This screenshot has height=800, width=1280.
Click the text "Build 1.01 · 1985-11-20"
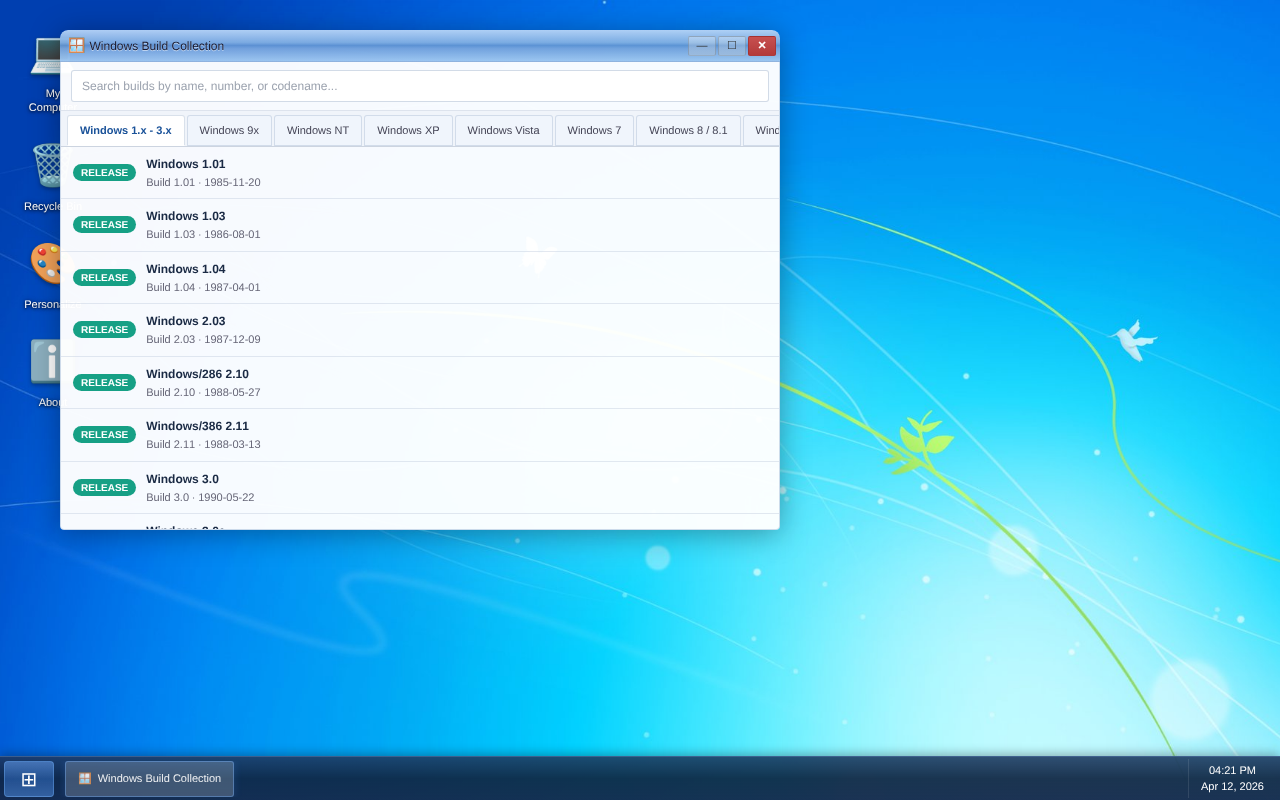[203, 182]
